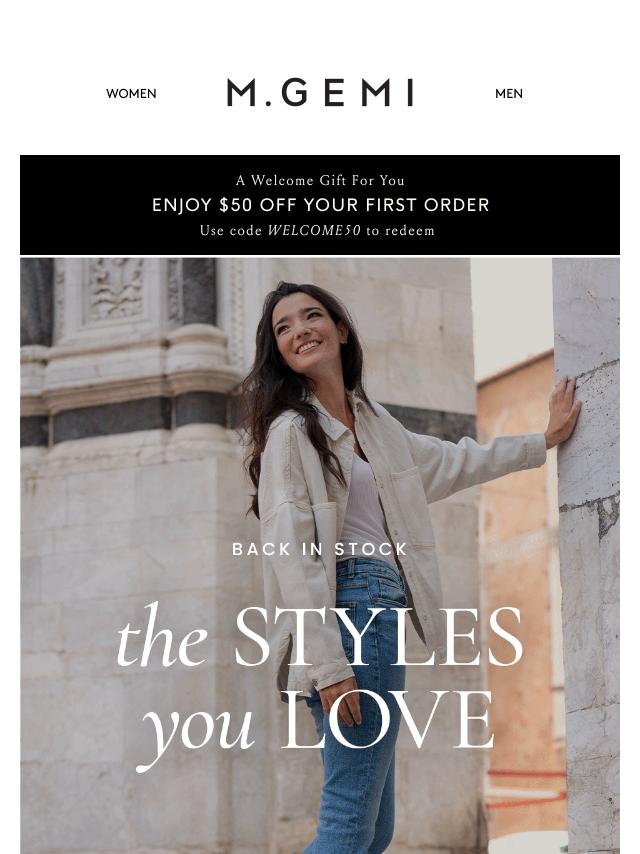Screen dimensions: 640x854
Task: Click the '$50' amount in promo banner
Action: click(236, 205)
